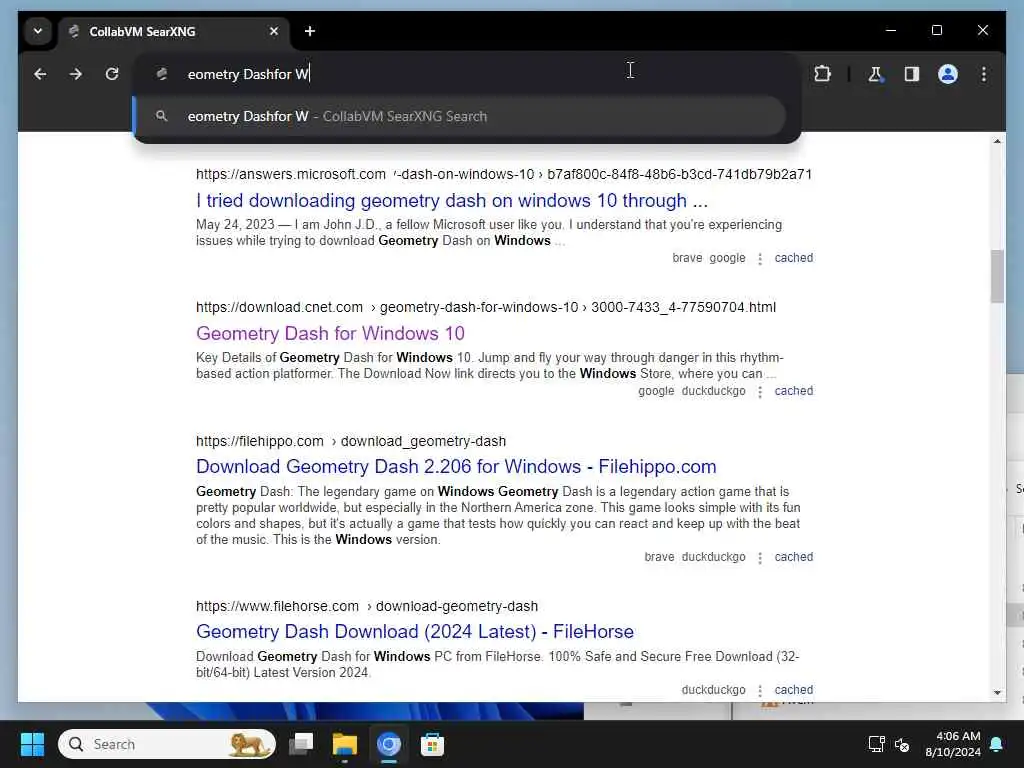The width and height of the screenshot is (1024, 768).
Task: Open Microsoft Store from the taskbar
Action: tap(432, 744)
